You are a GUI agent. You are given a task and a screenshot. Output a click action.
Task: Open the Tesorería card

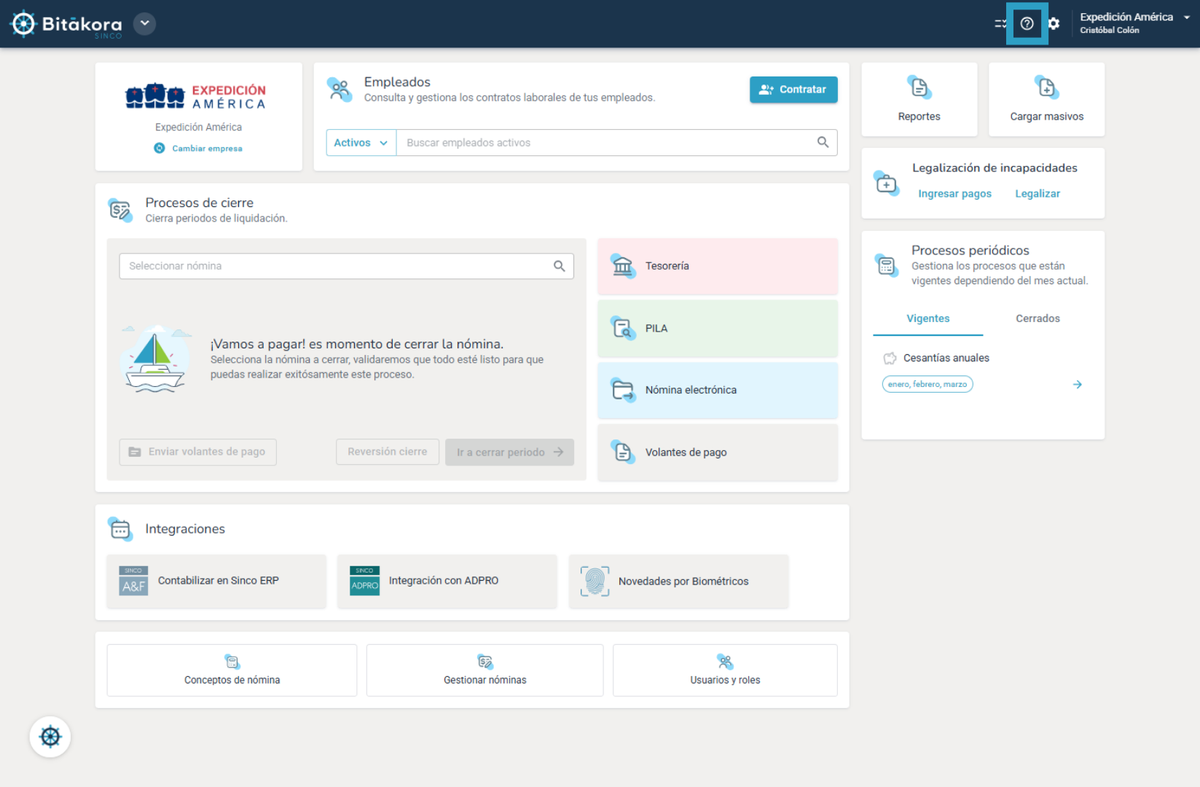717,266
